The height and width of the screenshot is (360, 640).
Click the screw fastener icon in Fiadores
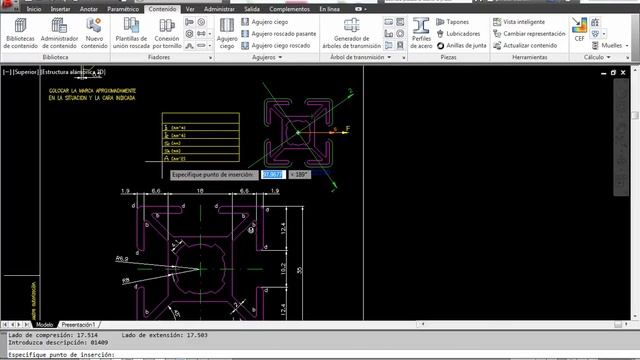[189, 22]
